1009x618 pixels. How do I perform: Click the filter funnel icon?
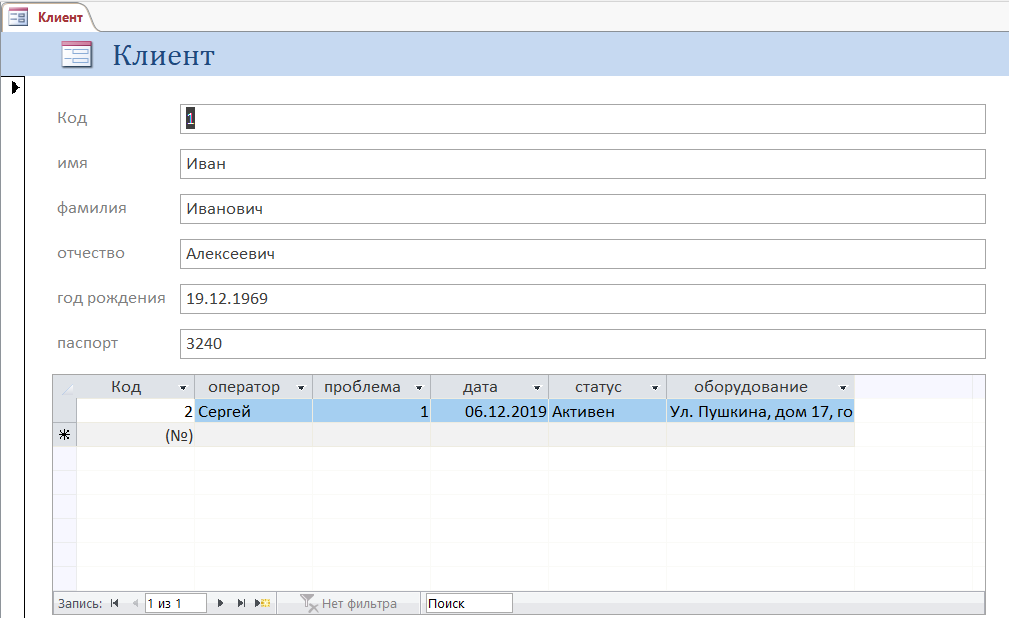click(309, 603)
